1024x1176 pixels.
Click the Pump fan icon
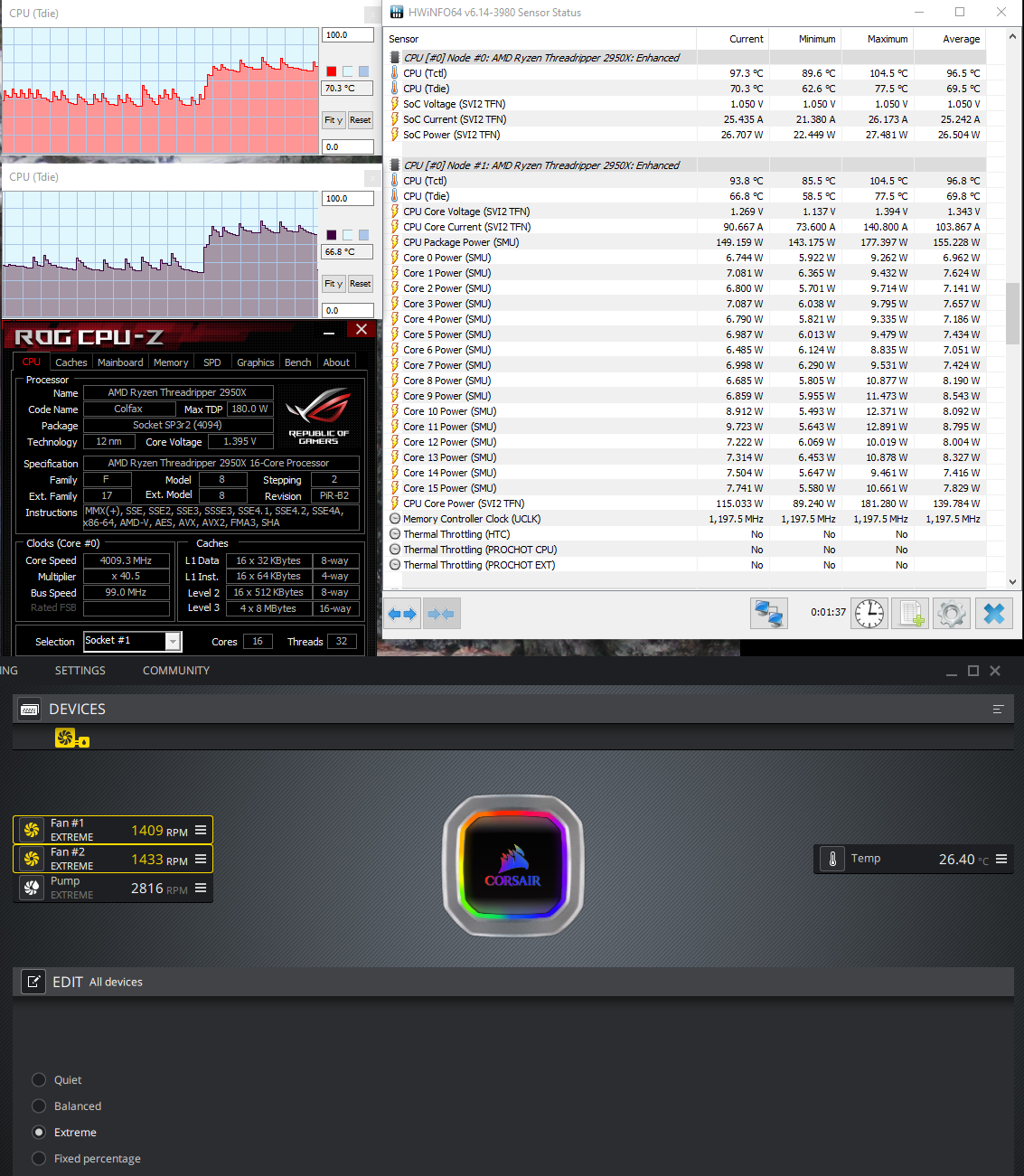click(32, 888)
